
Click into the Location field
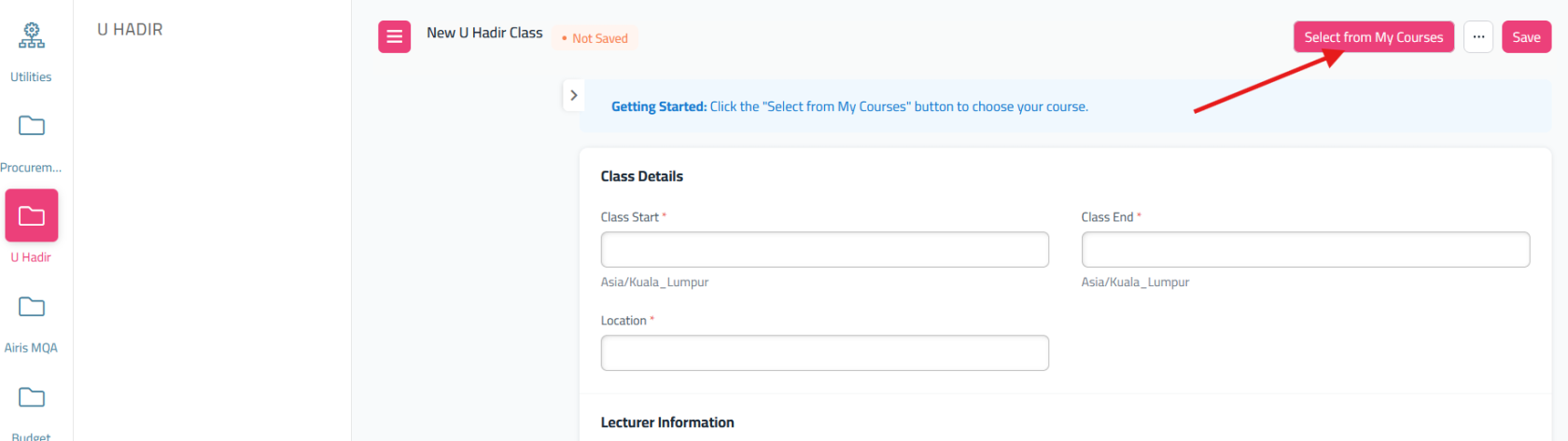click(825, 353)
